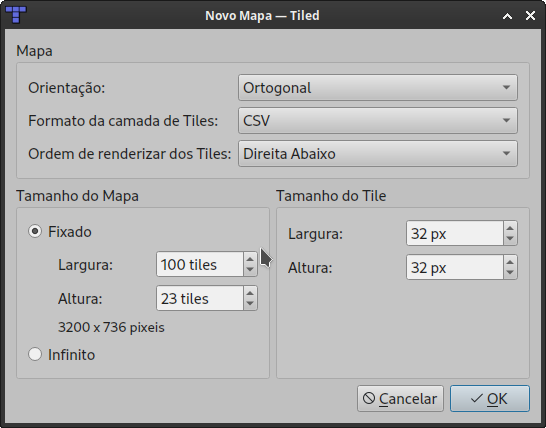Click the window shade up-arrow in title bar
Image resolution: width=546 pixels, height=428 pixels.
tap(507, 16)
